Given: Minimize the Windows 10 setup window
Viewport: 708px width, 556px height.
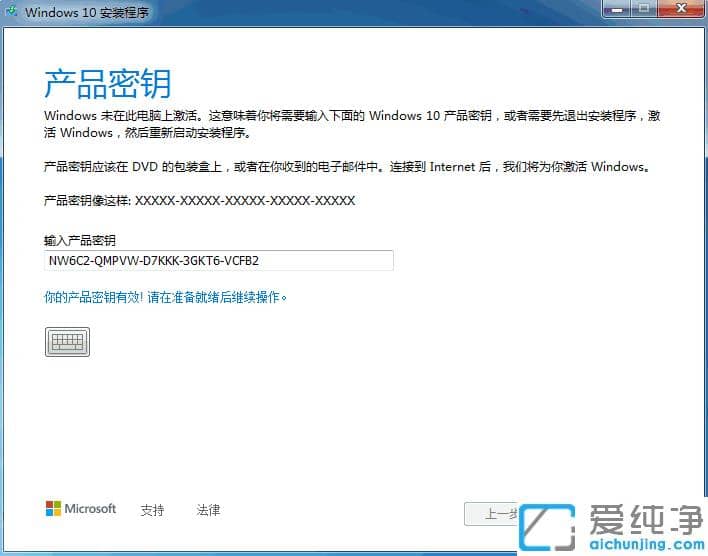Looking at the screenshot, I should pos(617,9).
